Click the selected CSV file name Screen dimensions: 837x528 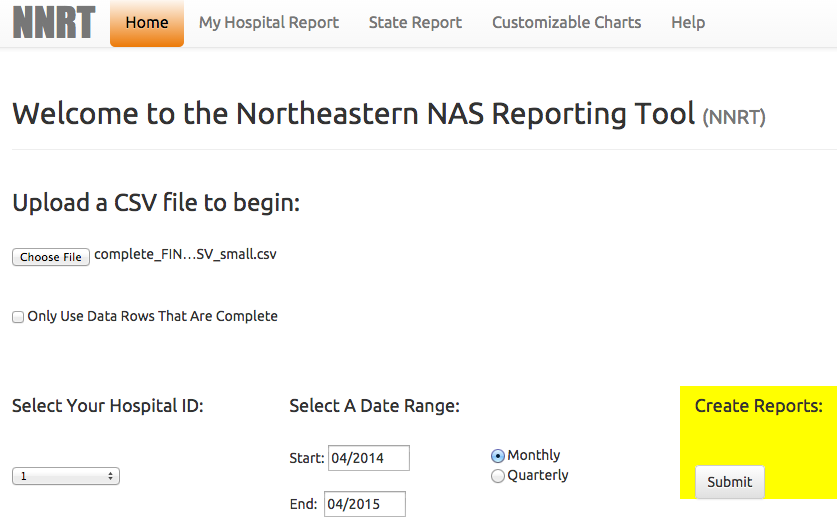click(185, 255)
